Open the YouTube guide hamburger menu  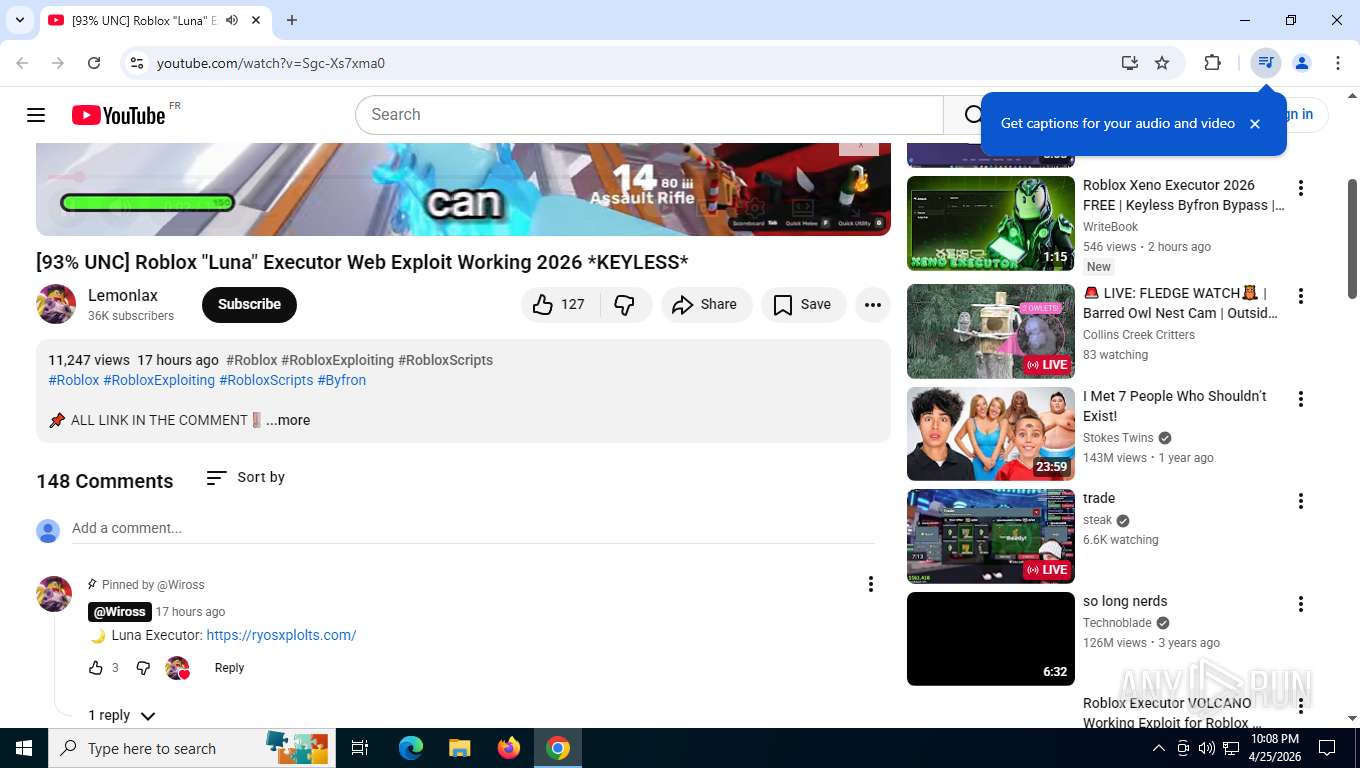(36, 115)
